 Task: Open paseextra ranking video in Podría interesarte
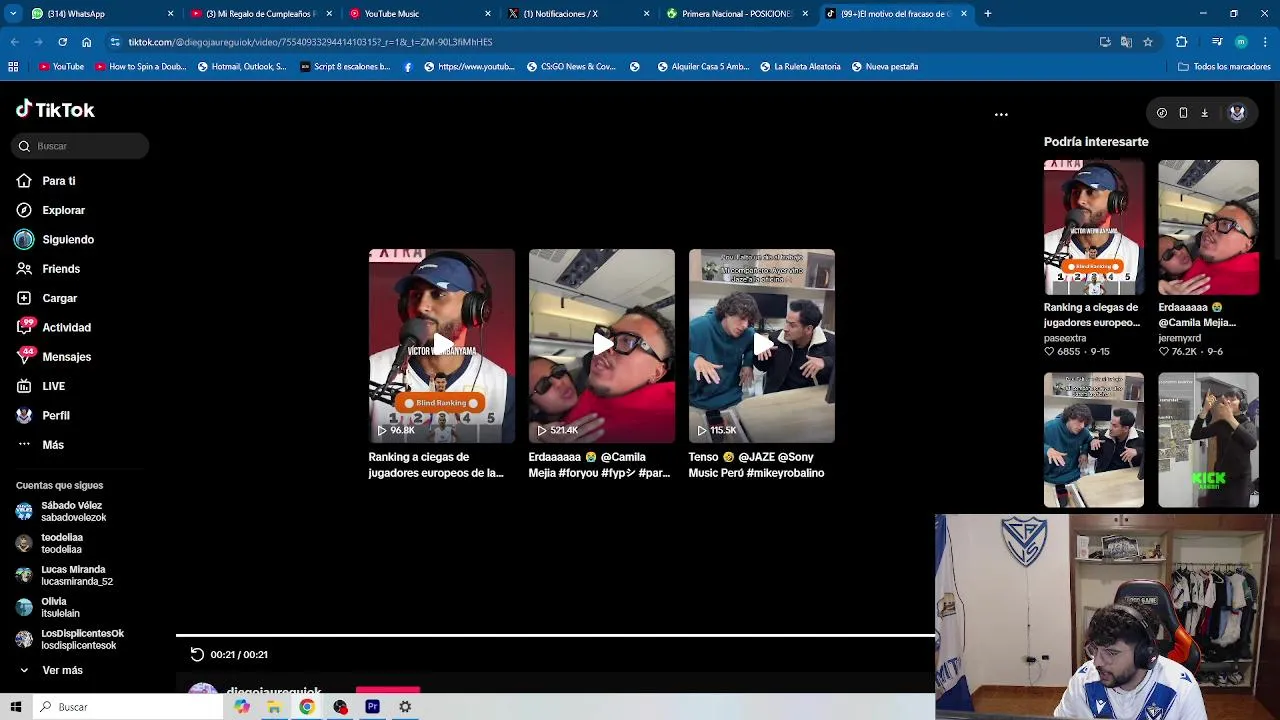1094,228
